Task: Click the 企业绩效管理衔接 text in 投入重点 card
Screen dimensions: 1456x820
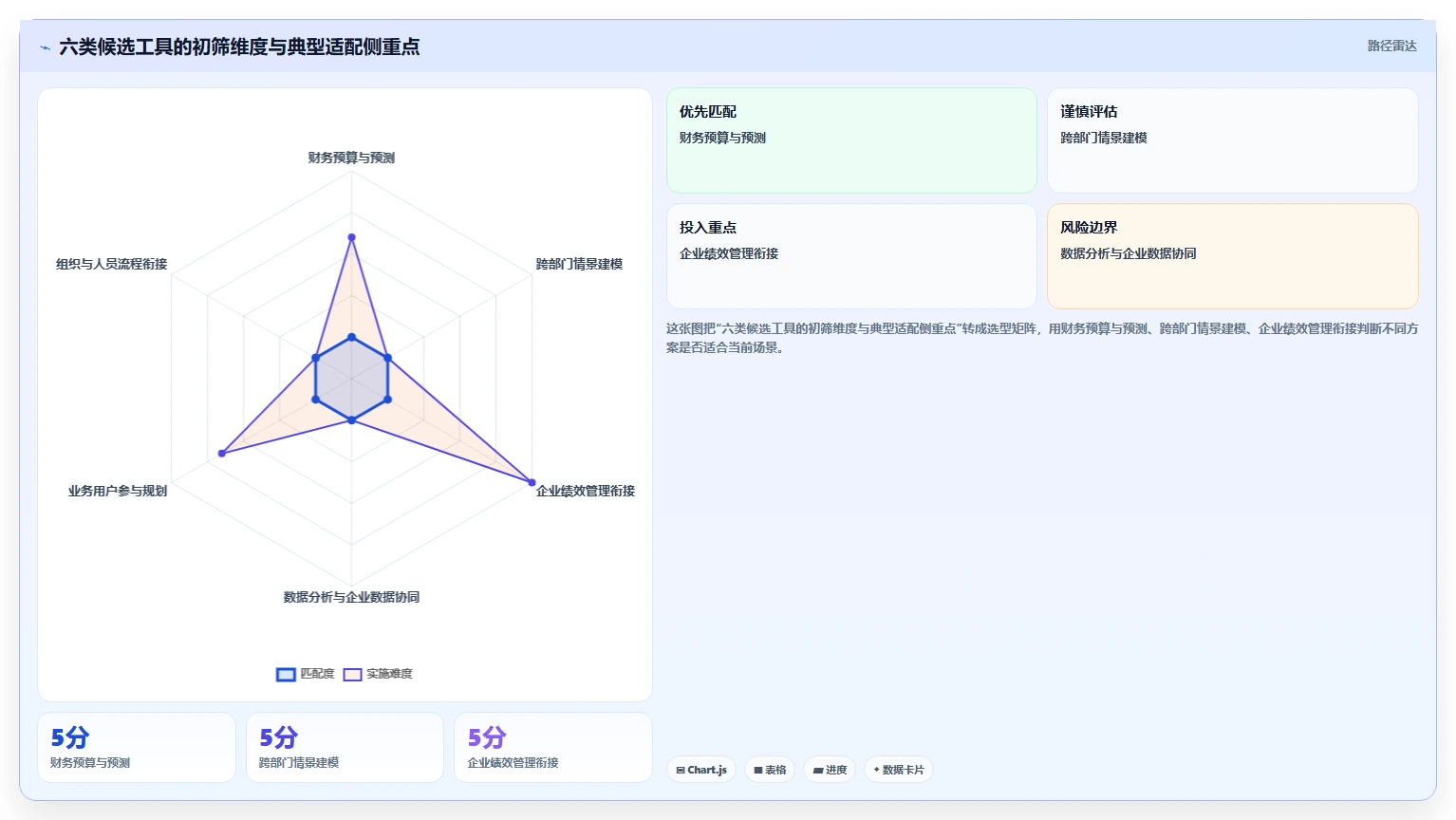Action: click(x=729, y=253)
